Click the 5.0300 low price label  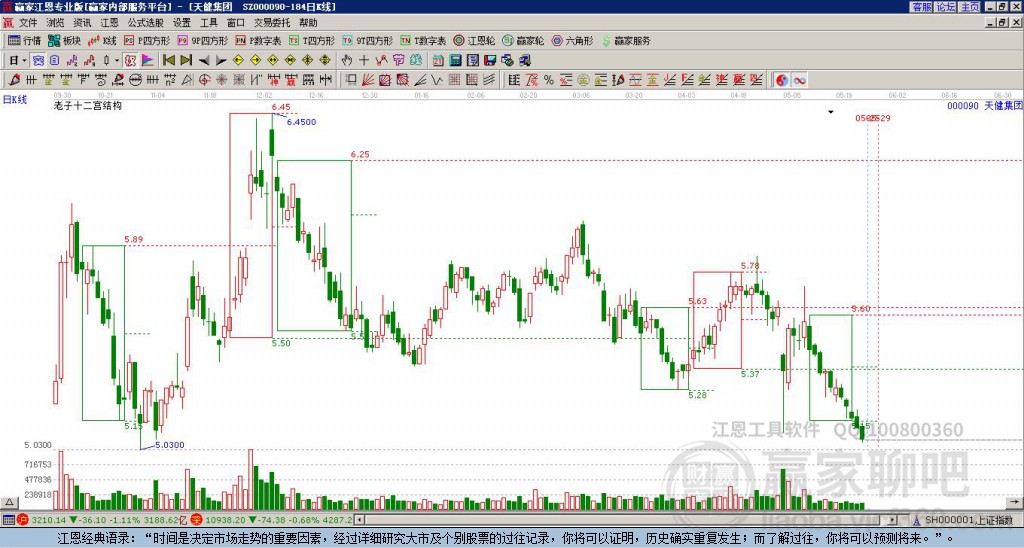click(170, 445)
